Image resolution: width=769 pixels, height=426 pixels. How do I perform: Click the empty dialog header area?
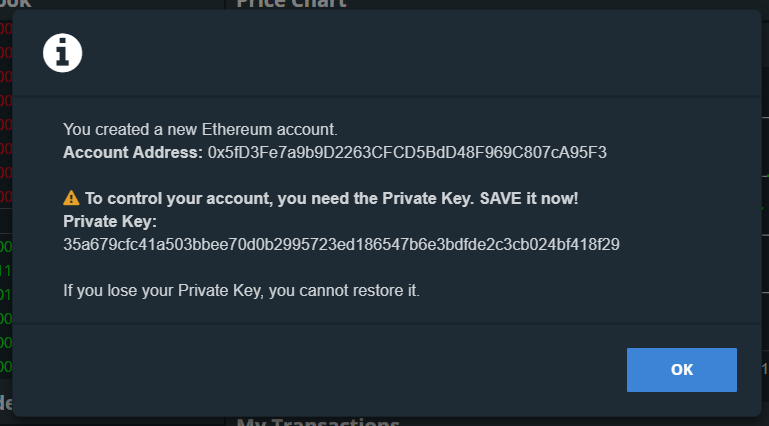tap(400, 53)
